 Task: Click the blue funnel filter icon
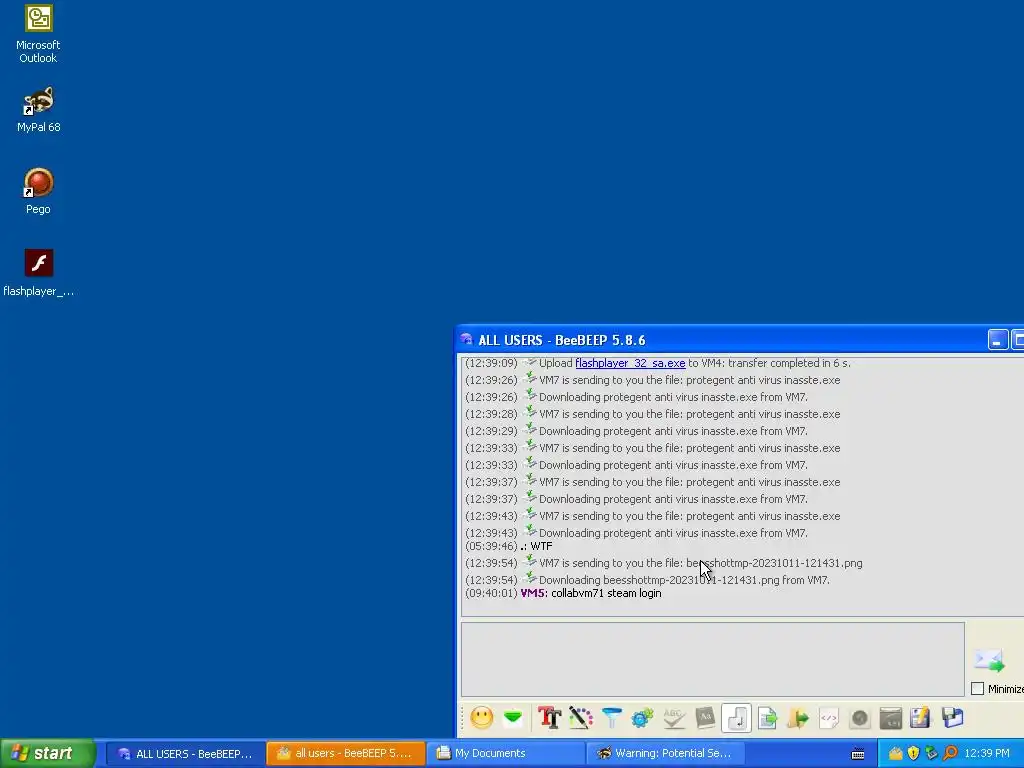coord(611,718)
